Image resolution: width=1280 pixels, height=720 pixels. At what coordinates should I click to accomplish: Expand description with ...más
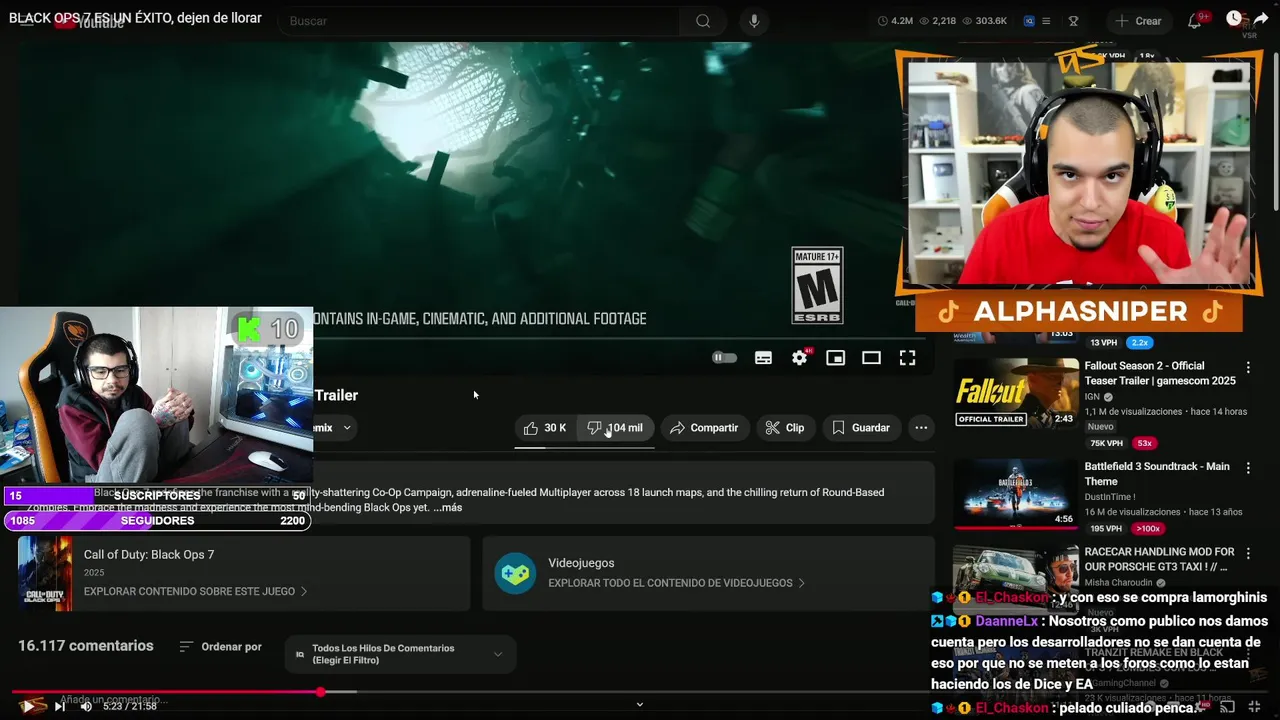coord(448,508)
